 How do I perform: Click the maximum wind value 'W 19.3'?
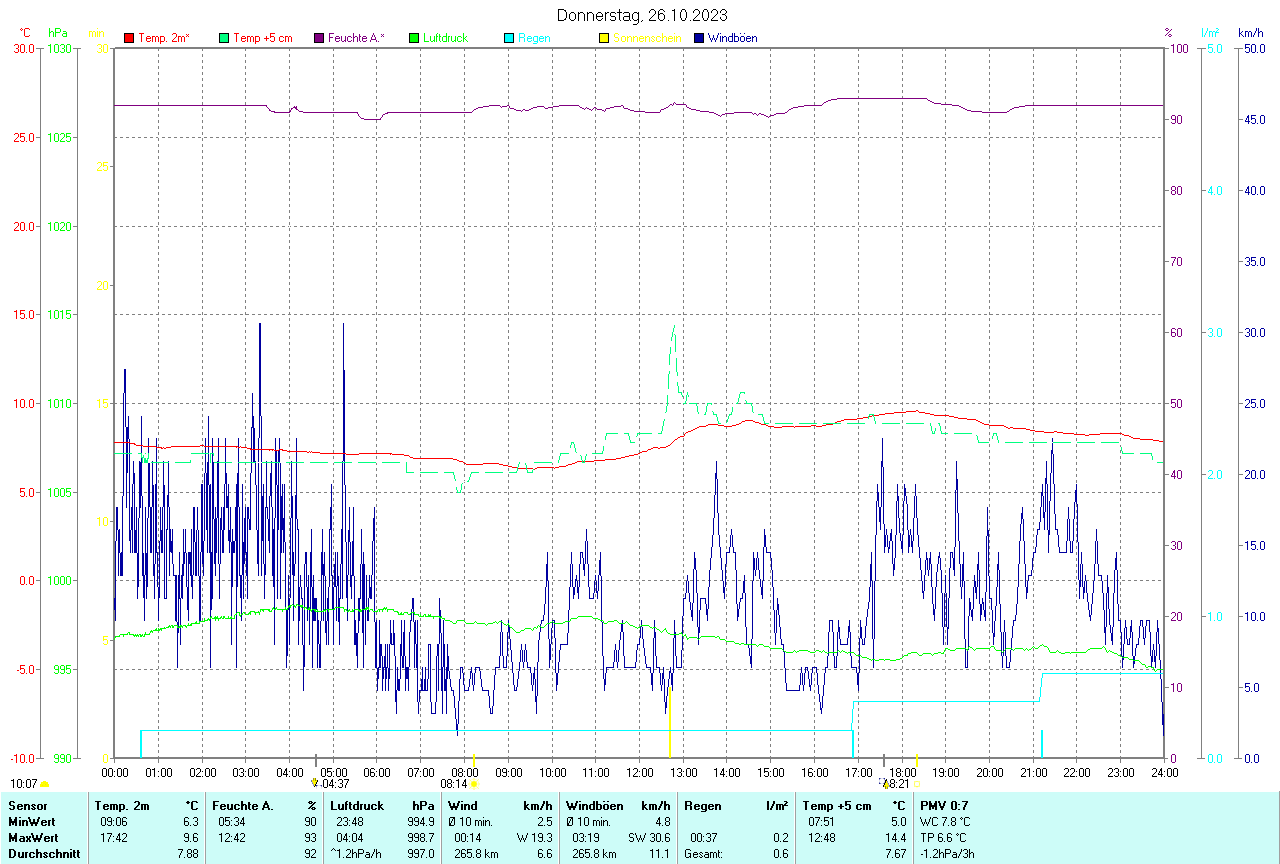535,837
